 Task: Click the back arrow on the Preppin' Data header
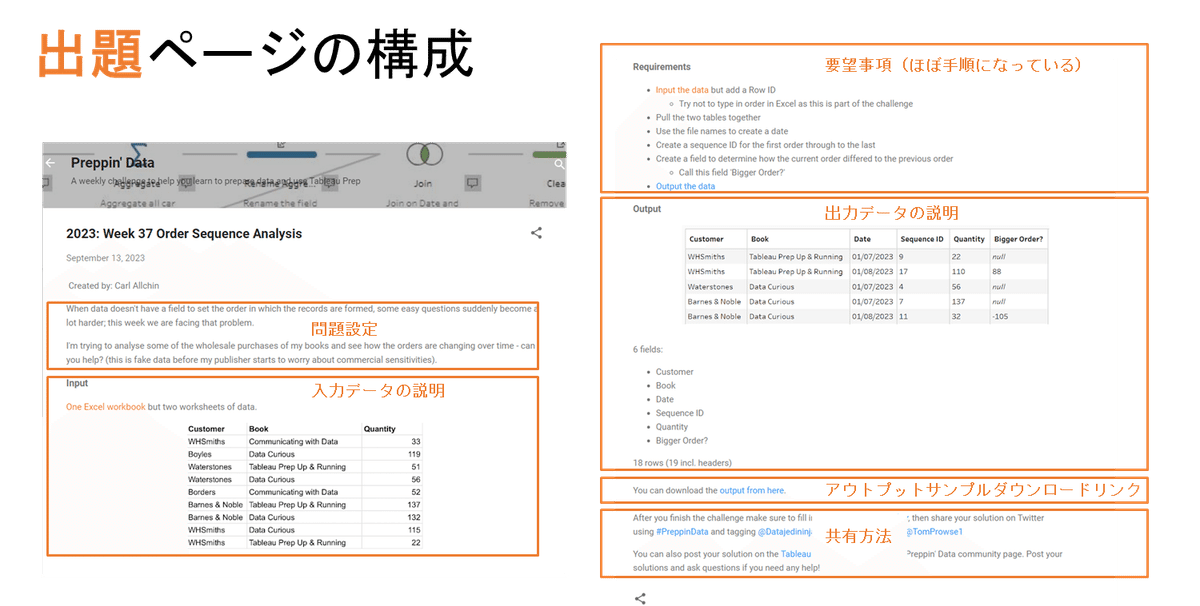click(x=50, y=162)
